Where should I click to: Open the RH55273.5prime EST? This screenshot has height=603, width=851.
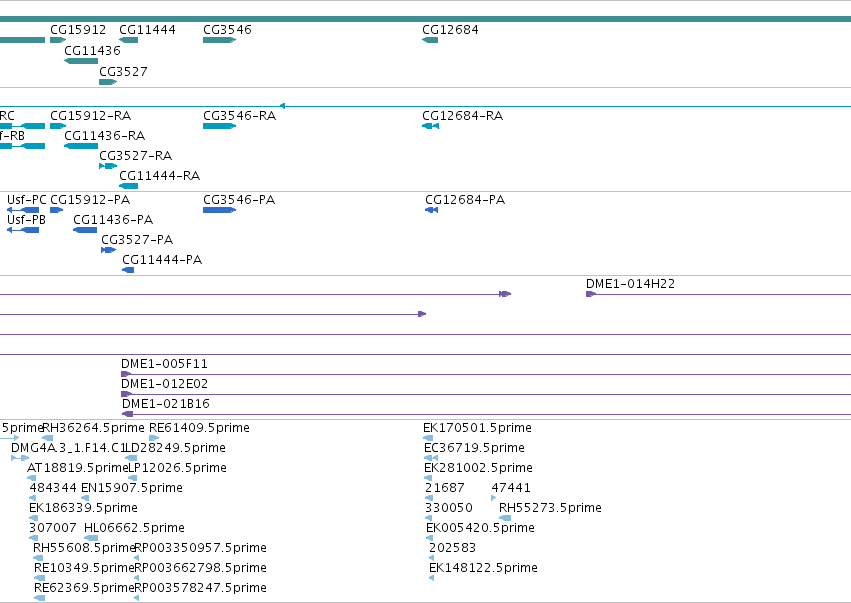coord(505,518)
